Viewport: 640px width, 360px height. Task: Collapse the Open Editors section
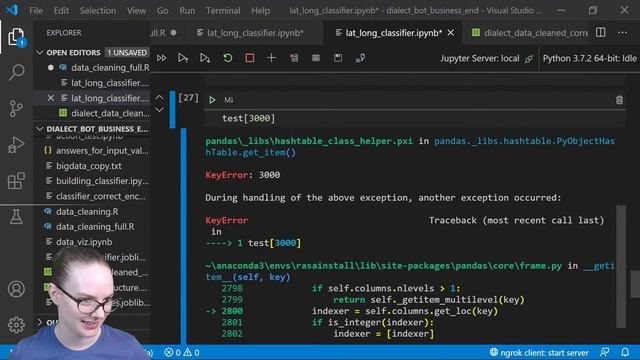pos(40,53)
